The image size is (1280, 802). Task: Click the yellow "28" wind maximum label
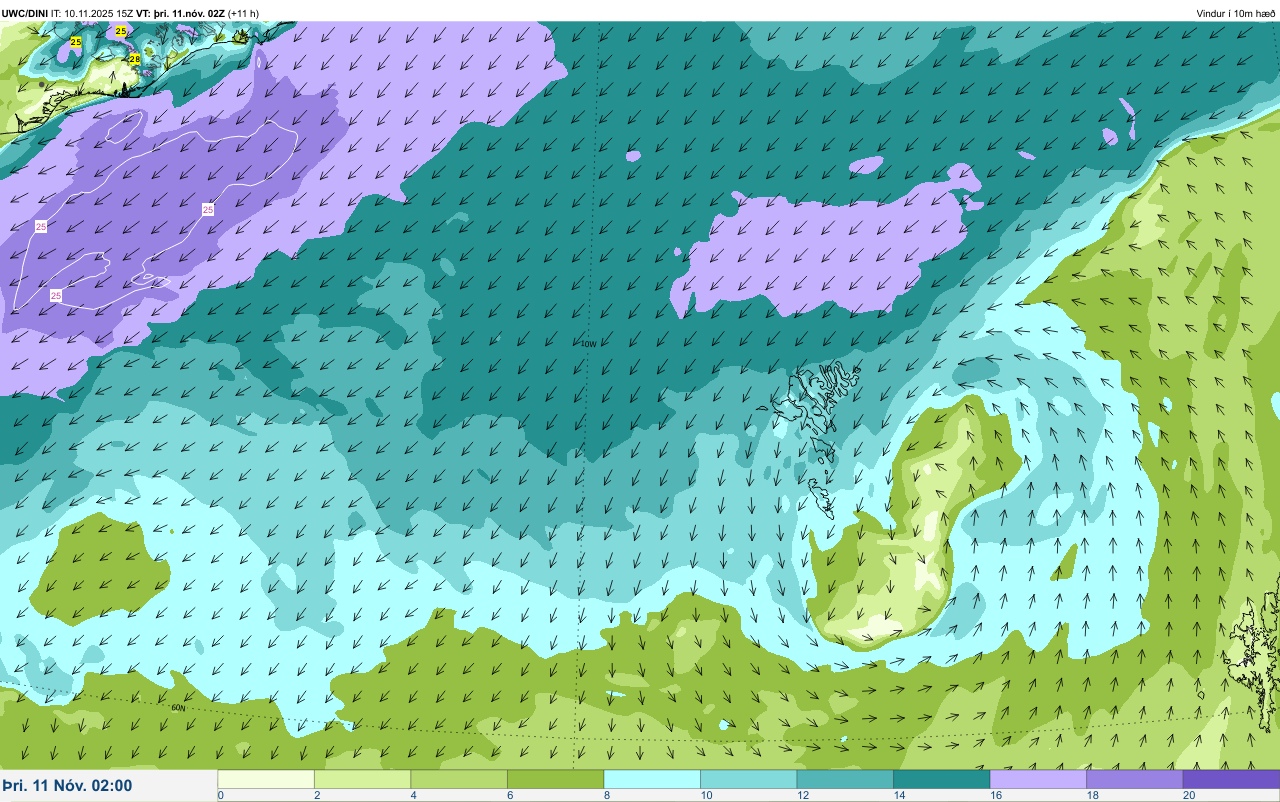pos(135,60)
